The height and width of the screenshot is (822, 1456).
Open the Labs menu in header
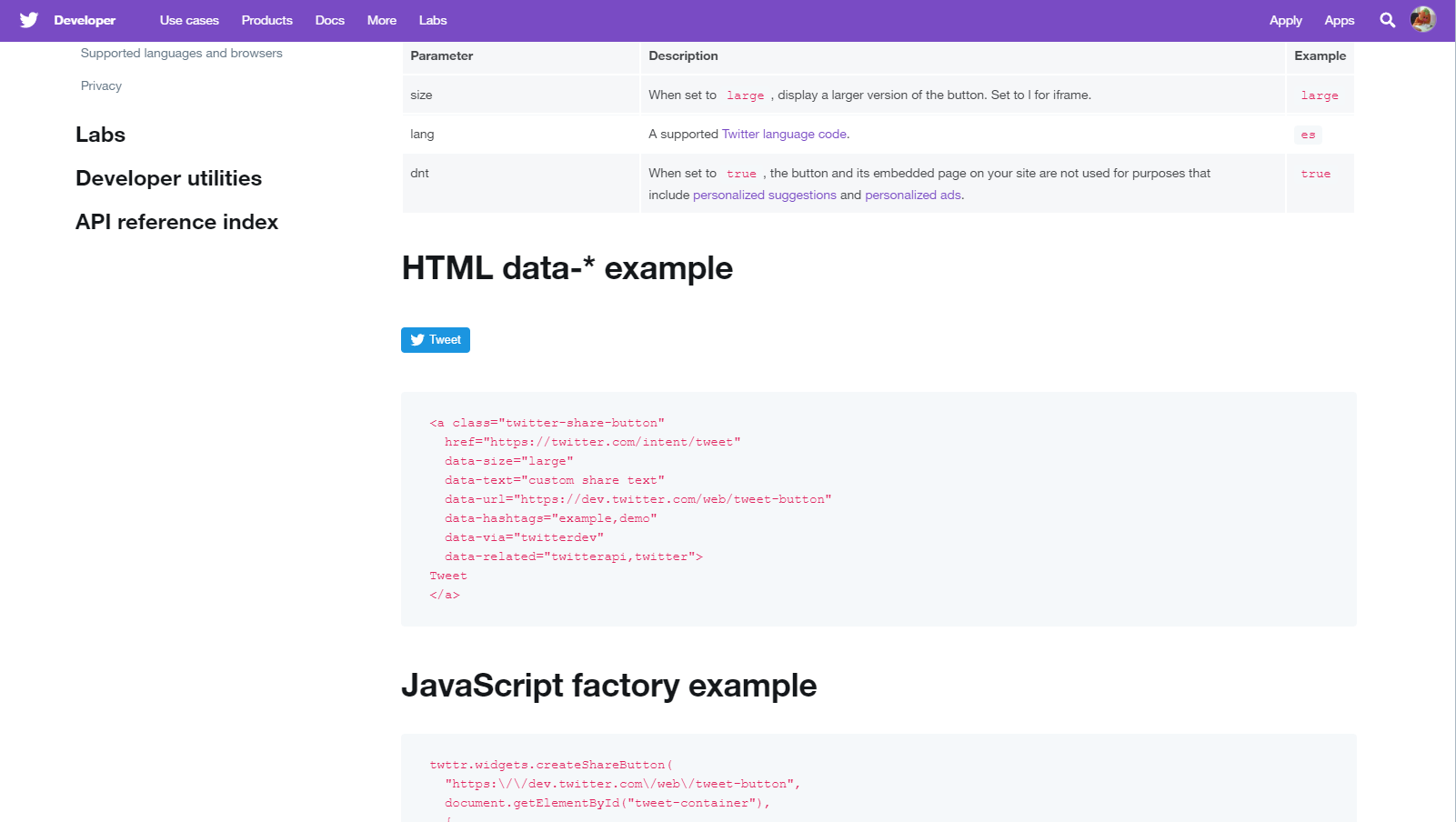[433, 20]
